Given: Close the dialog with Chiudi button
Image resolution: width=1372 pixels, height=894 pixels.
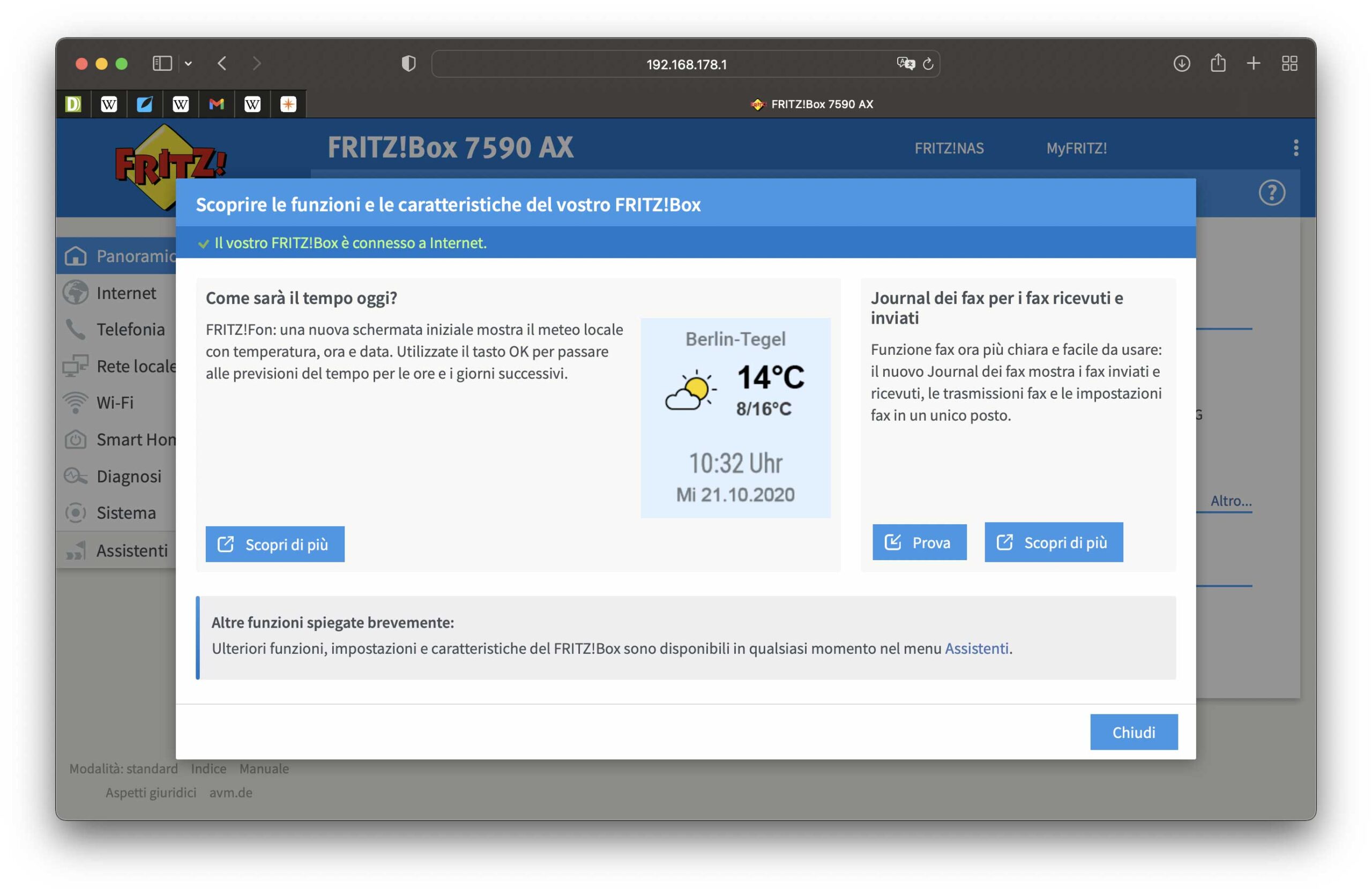Looking at the screenshot, I should pyautogui.click(x=1133, y=732).
